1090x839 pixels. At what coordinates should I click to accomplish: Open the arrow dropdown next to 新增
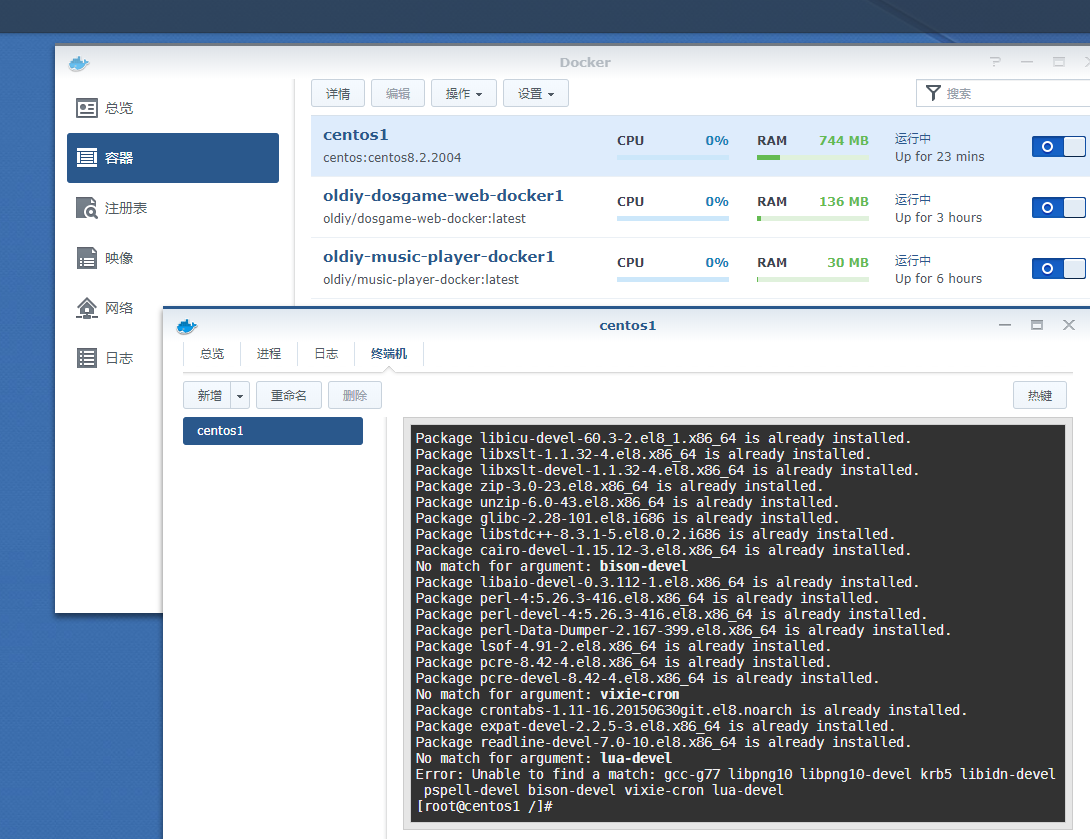click(240, 396)
